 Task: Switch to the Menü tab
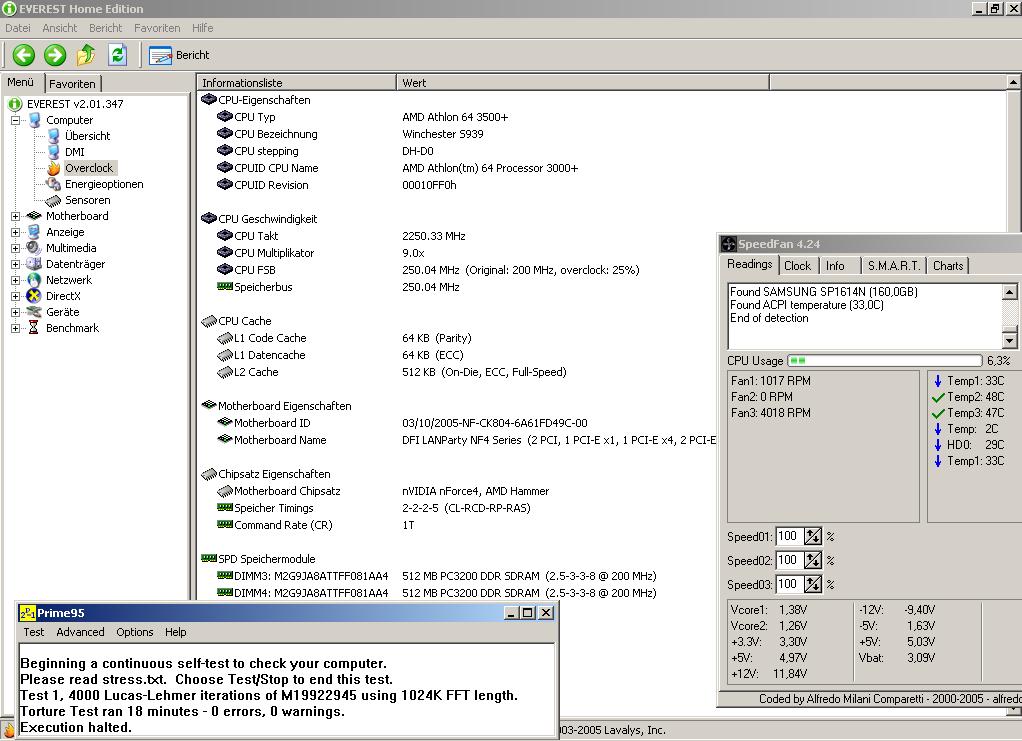[x=21, y=82]
